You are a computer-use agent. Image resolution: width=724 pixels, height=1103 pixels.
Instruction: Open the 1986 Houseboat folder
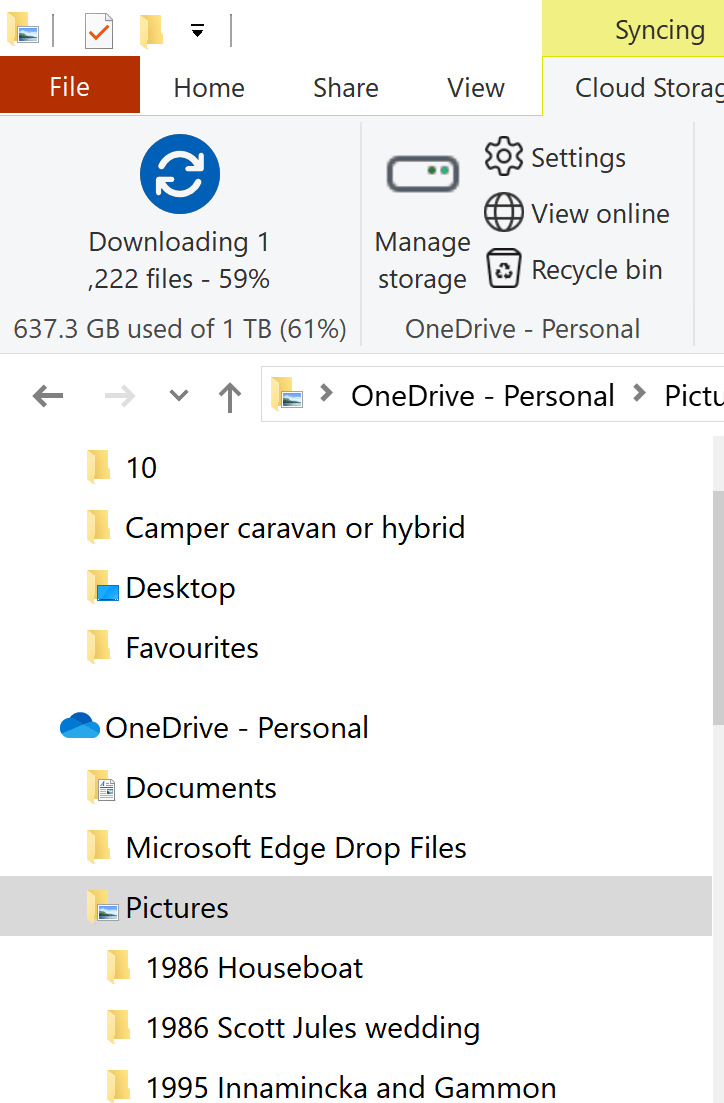pos(254,967)
